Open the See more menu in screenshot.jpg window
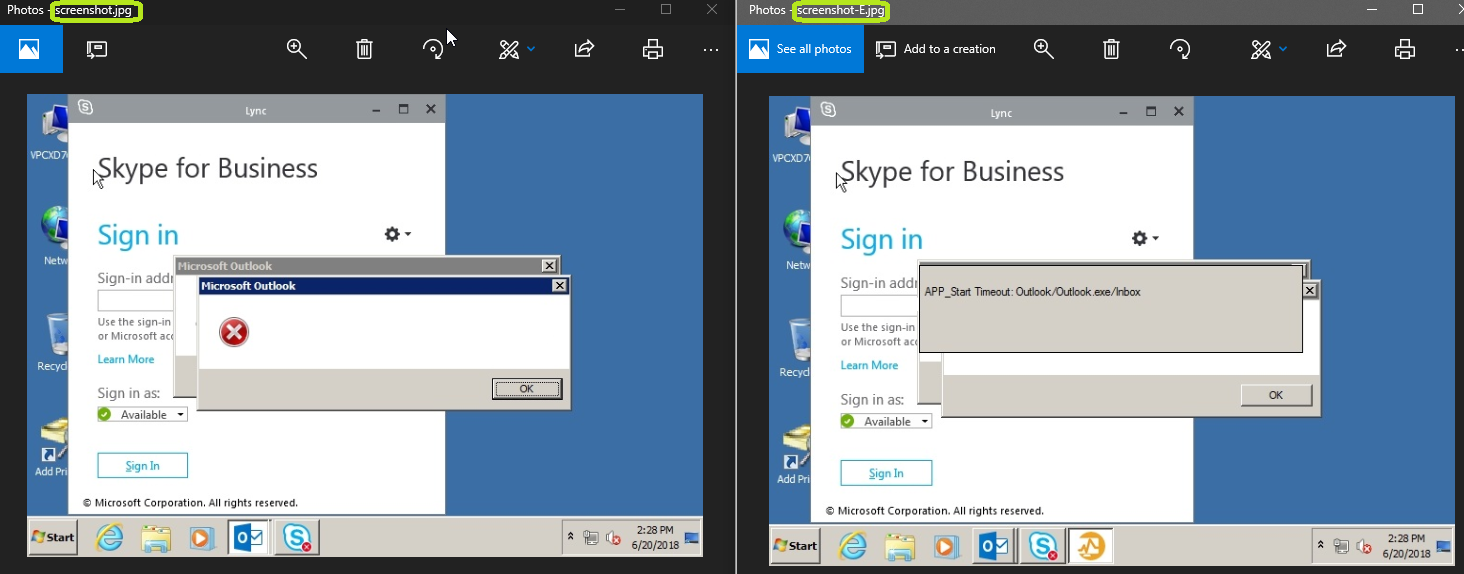 (x=711, y=49)
